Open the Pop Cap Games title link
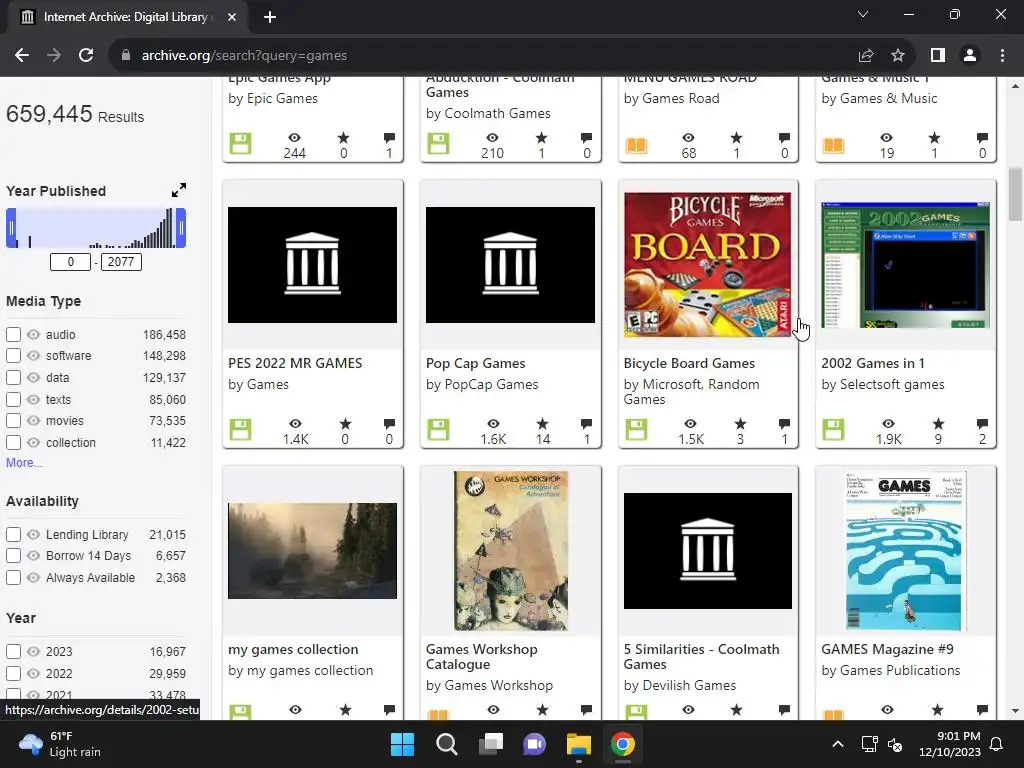This screenshot has width=1024, height=768. [x=475, y=363]
